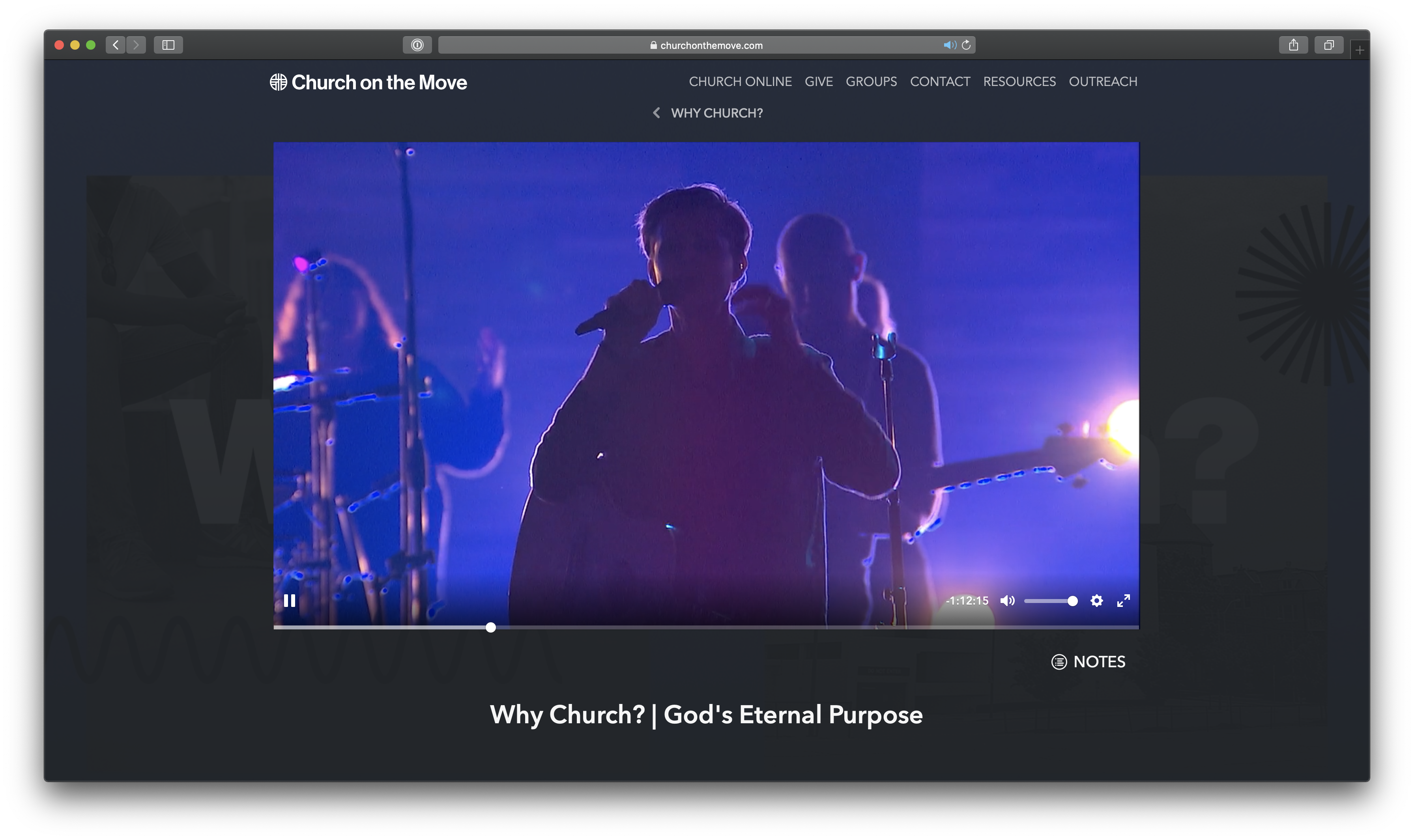Open the Safari share menu
1414x840 pixels.
pos(1293,45)
